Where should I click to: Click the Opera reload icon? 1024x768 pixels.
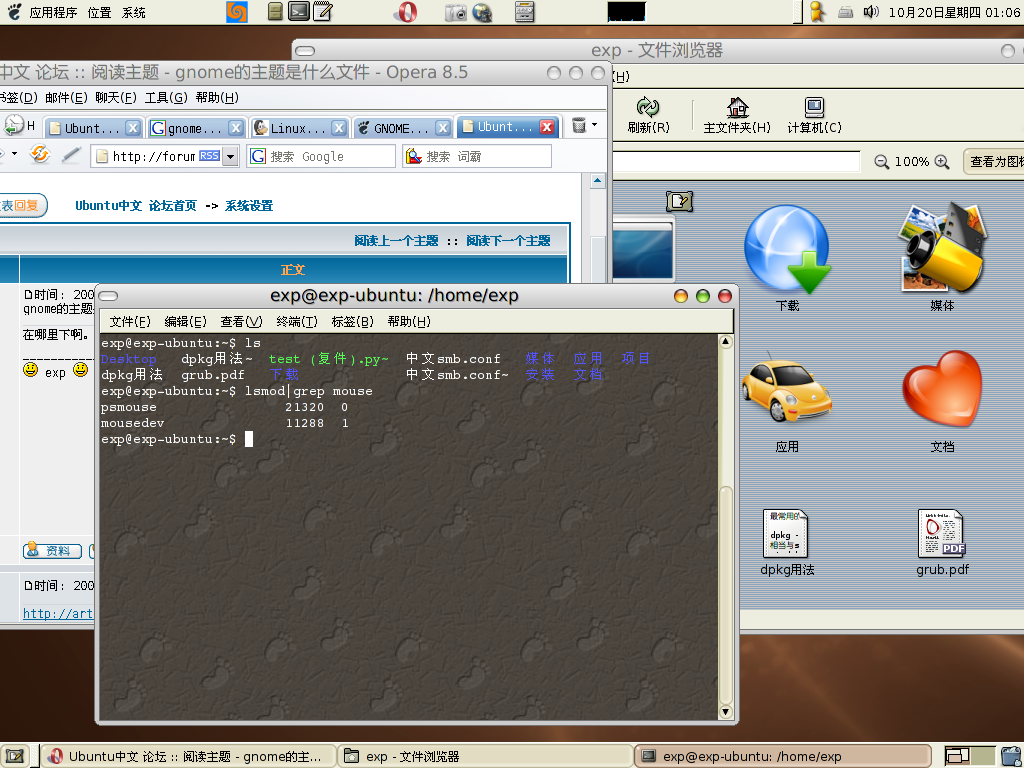click(x=40, y=154)
